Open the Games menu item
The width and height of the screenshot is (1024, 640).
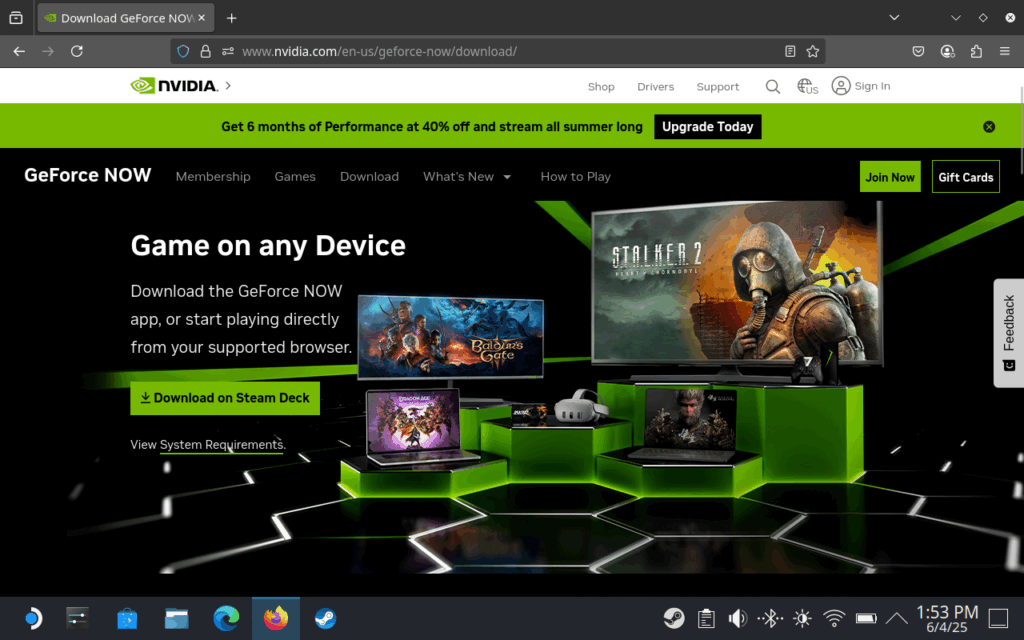click(x=295, y=176)
